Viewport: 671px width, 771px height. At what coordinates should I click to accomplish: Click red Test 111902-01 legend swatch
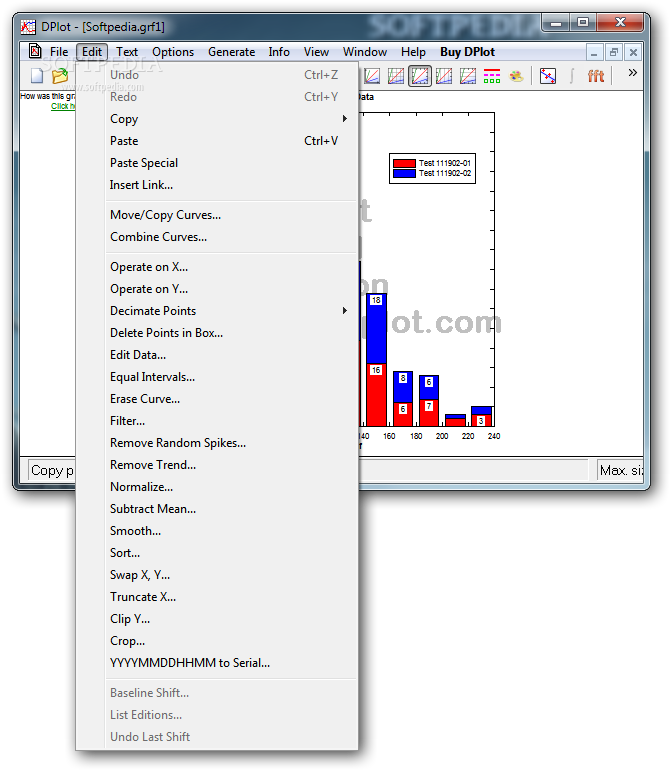[404, 163]
